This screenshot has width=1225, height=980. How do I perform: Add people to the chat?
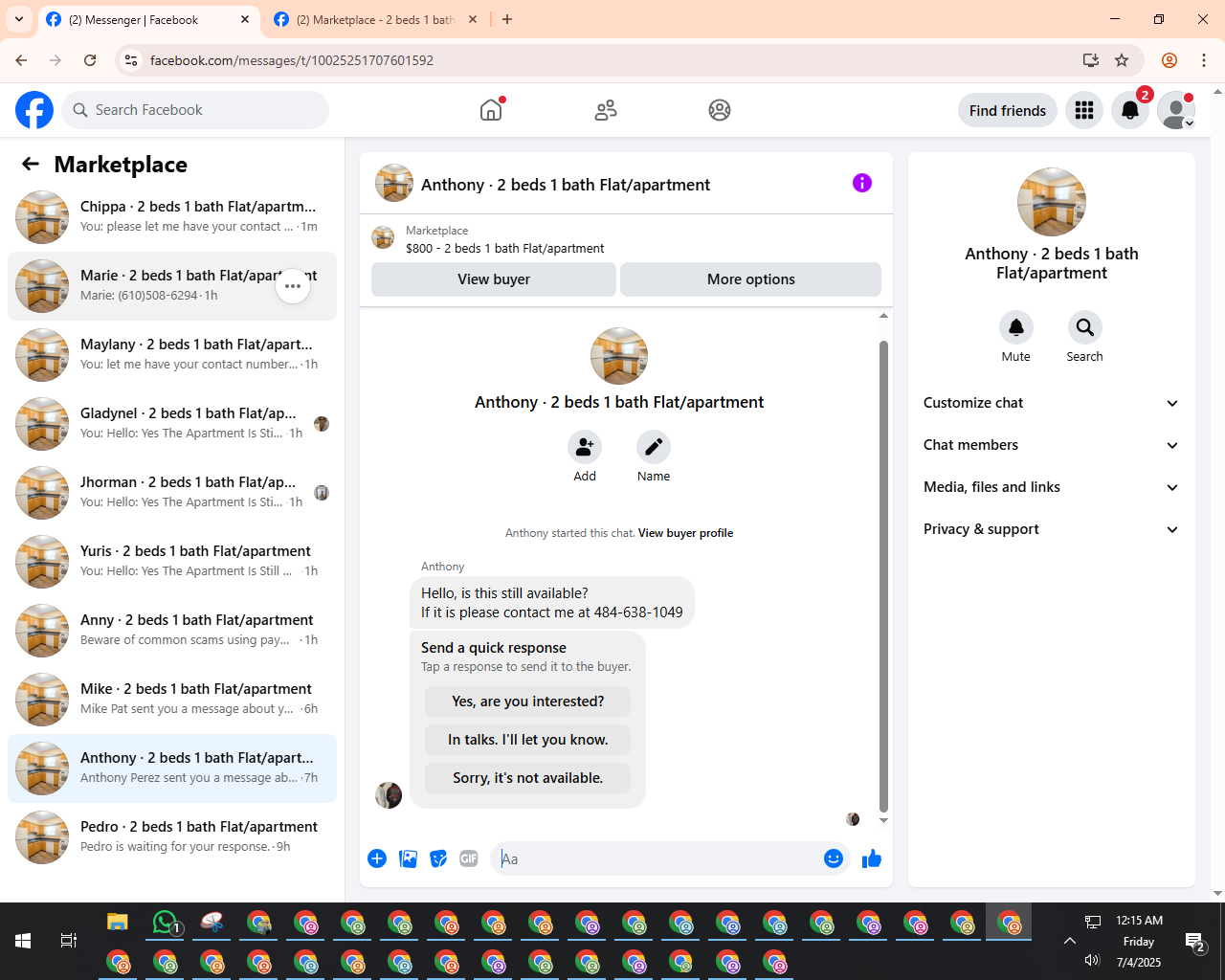pyautogui.click(x=585, y=447)
